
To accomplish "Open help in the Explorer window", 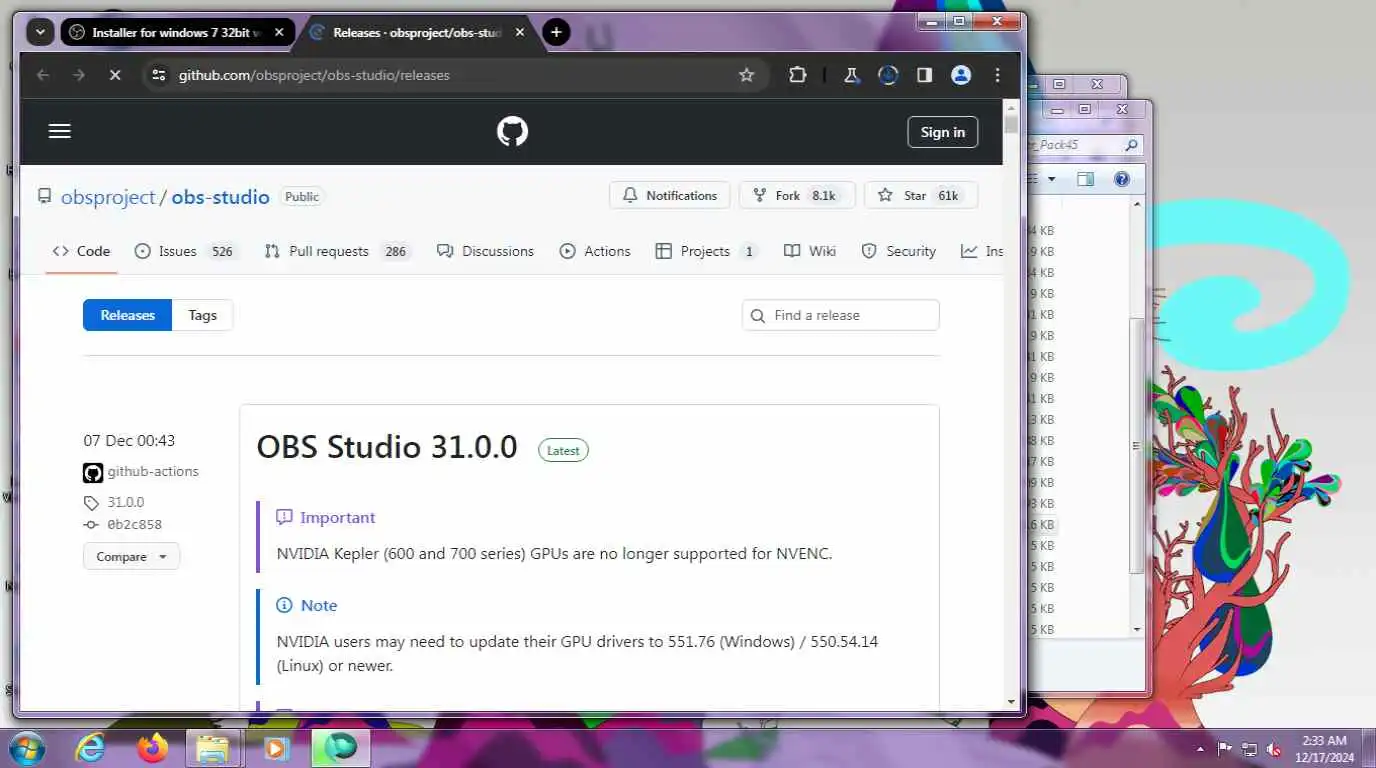I will 1121,179.
